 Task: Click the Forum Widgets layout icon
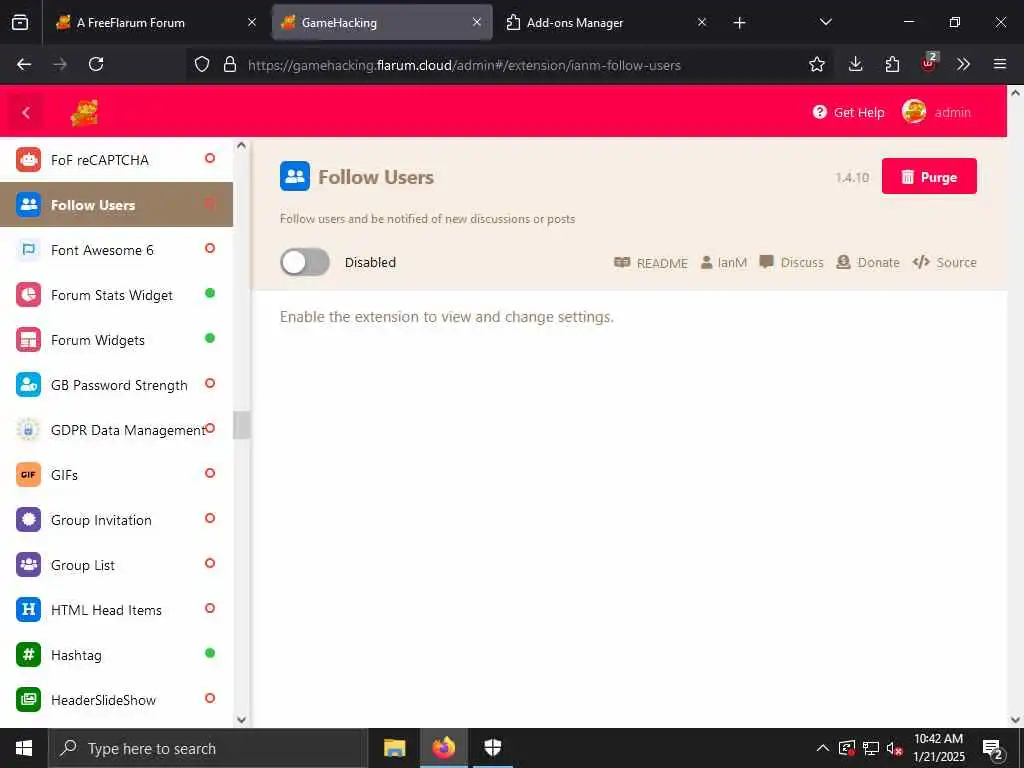(28, 340)
